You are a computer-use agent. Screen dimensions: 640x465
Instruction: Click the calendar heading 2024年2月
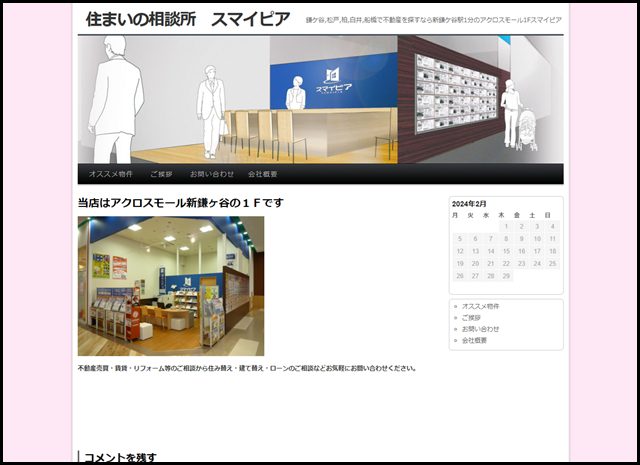[469, 204]
